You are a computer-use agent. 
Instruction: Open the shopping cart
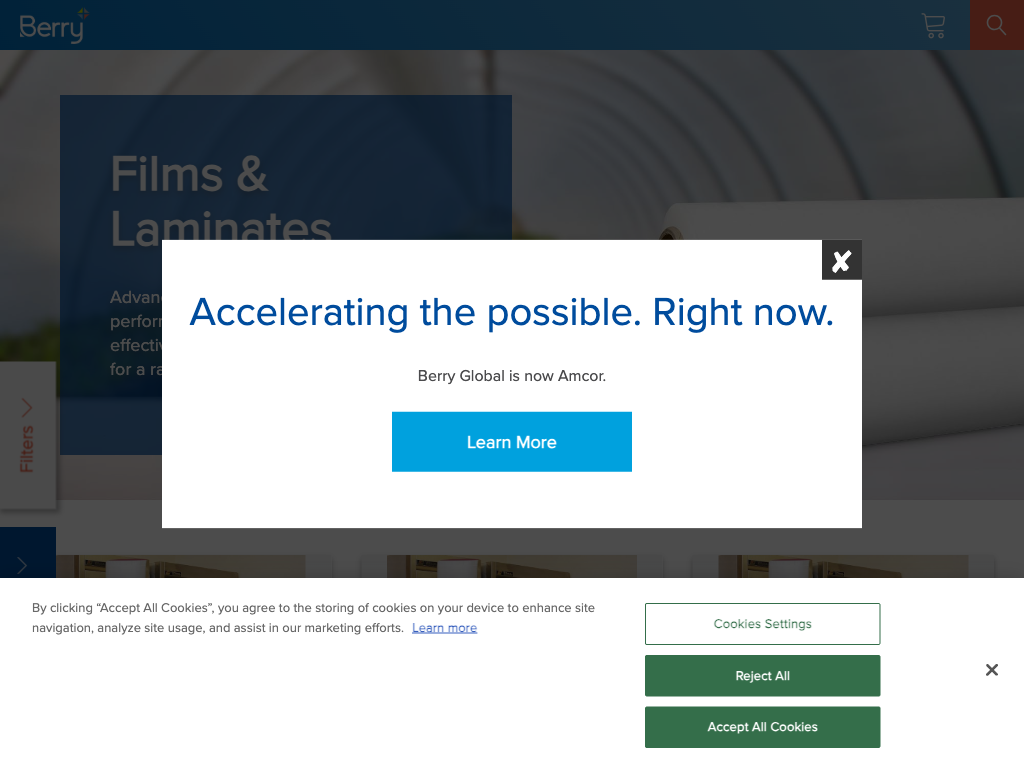click(933, 26)
